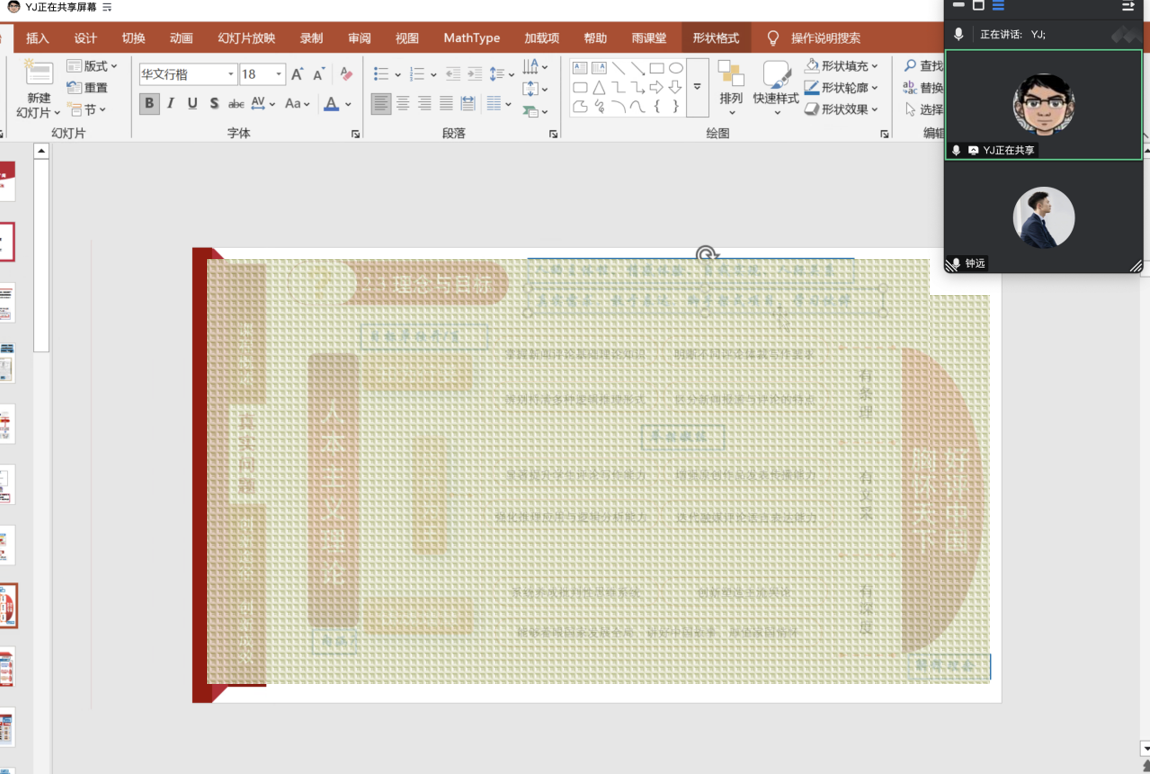Image resolution: width=1151 pixels, height=774 pixels.
Task: Open 快速样式 quick styles
Action: coord(776,87)
